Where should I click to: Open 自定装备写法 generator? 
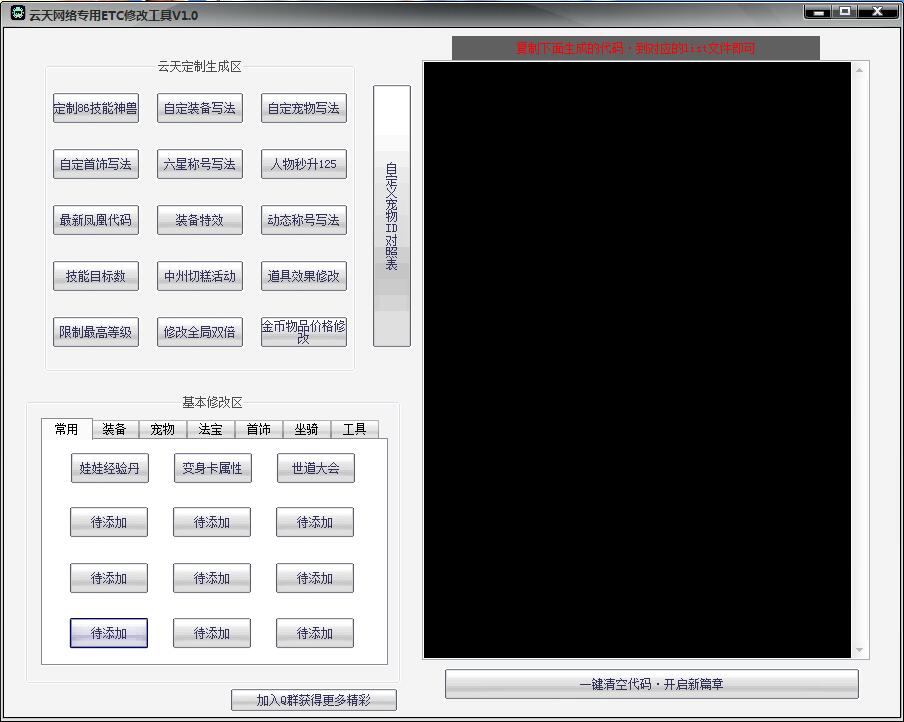coord(199,108)
